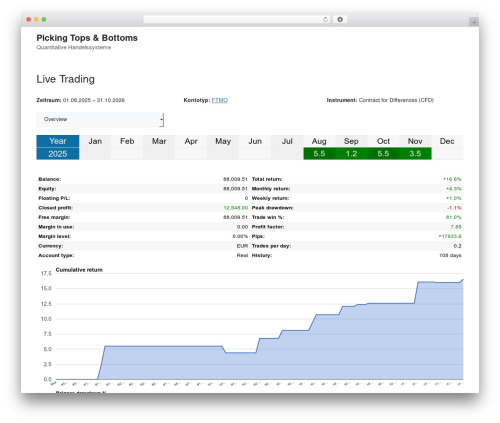Click the Profit factor value 7.88
The height and width of the screenshot is (423, 500).
[x=456, y=227]
